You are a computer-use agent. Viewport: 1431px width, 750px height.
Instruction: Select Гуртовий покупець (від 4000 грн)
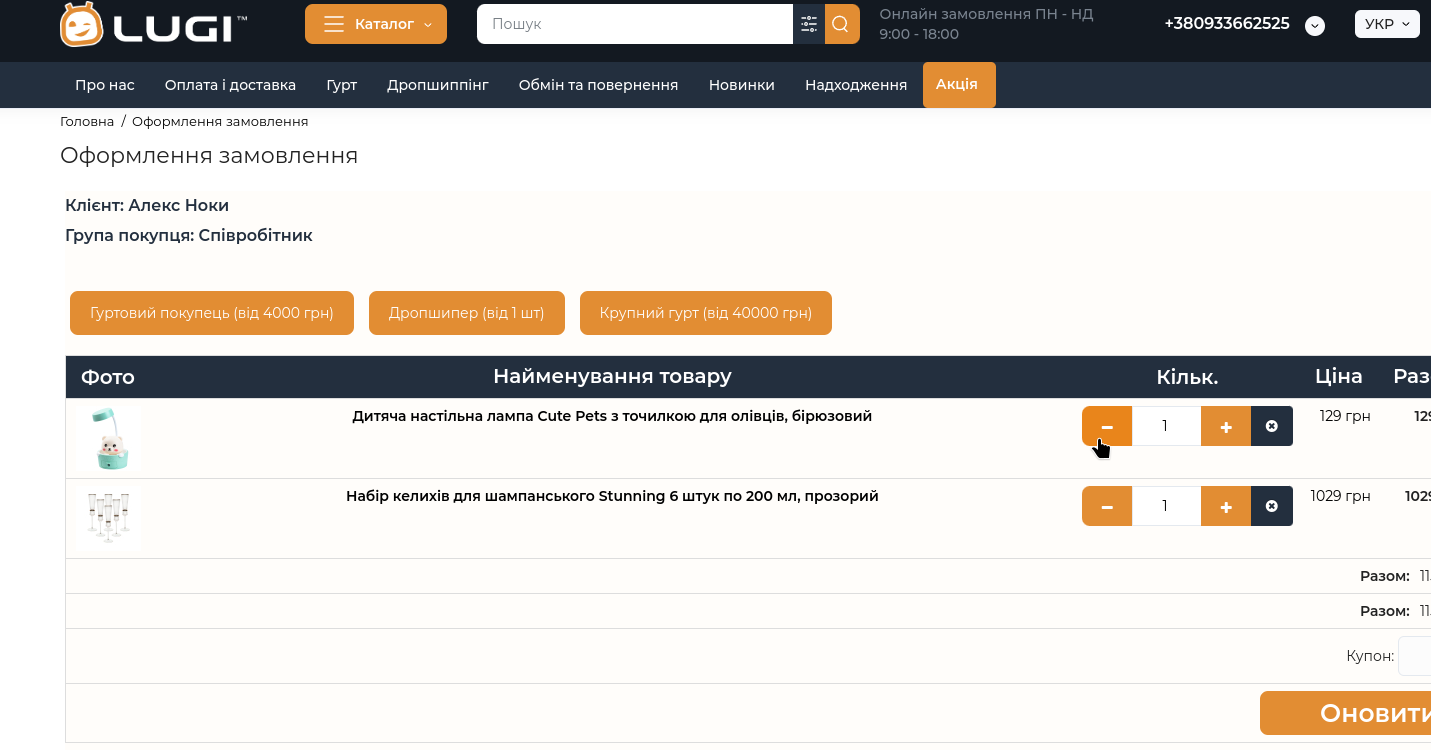pos(212,313)
